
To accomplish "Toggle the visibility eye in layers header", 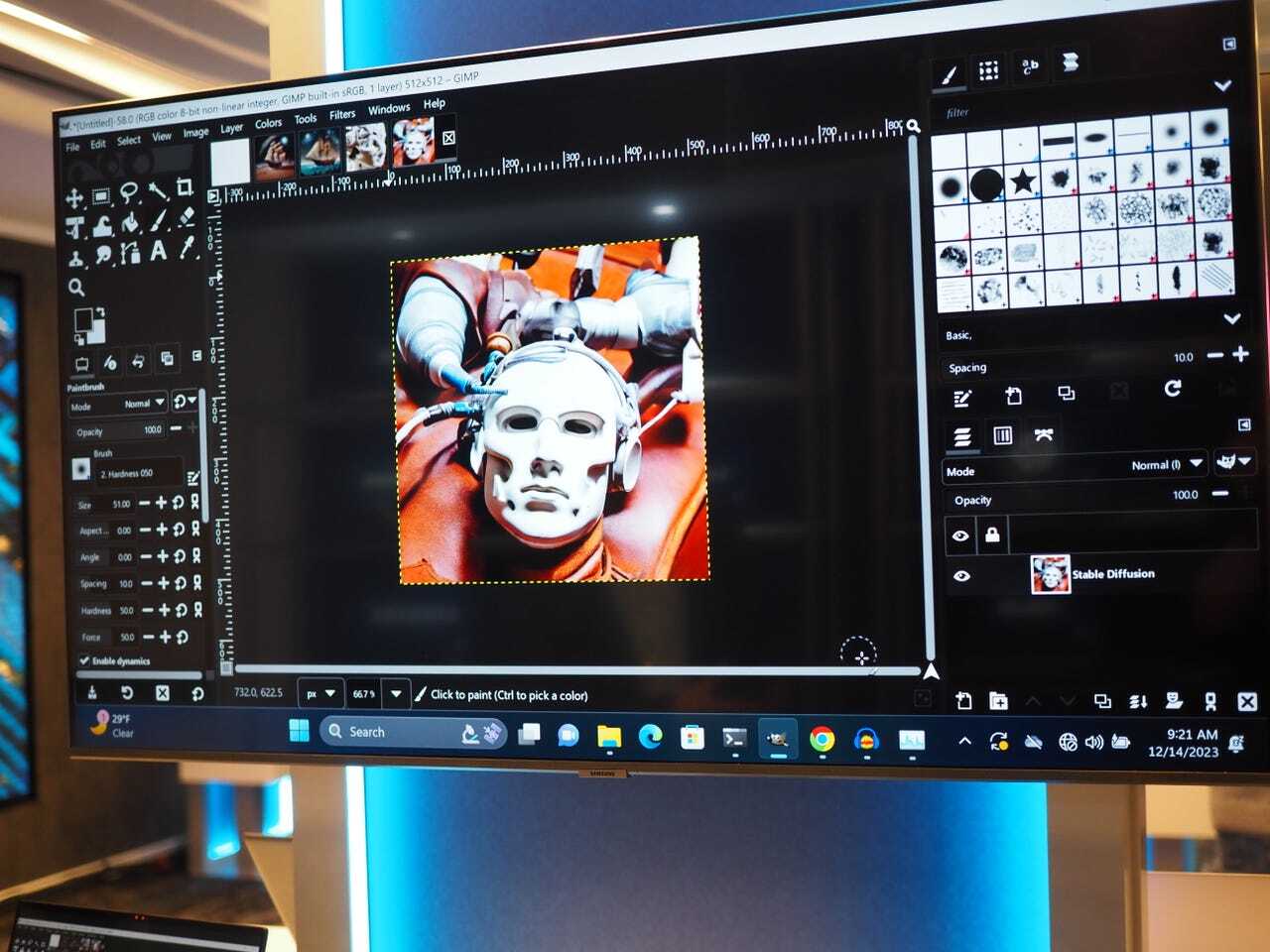I will [960, 535].
